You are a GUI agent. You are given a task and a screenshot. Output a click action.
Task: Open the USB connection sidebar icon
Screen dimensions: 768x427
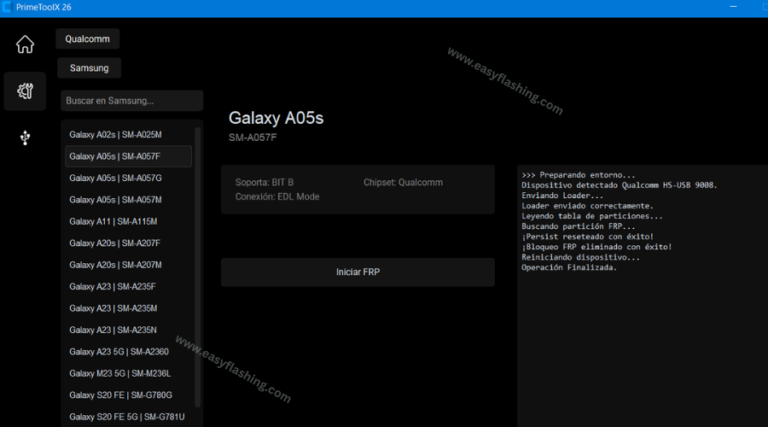[25, 138]
